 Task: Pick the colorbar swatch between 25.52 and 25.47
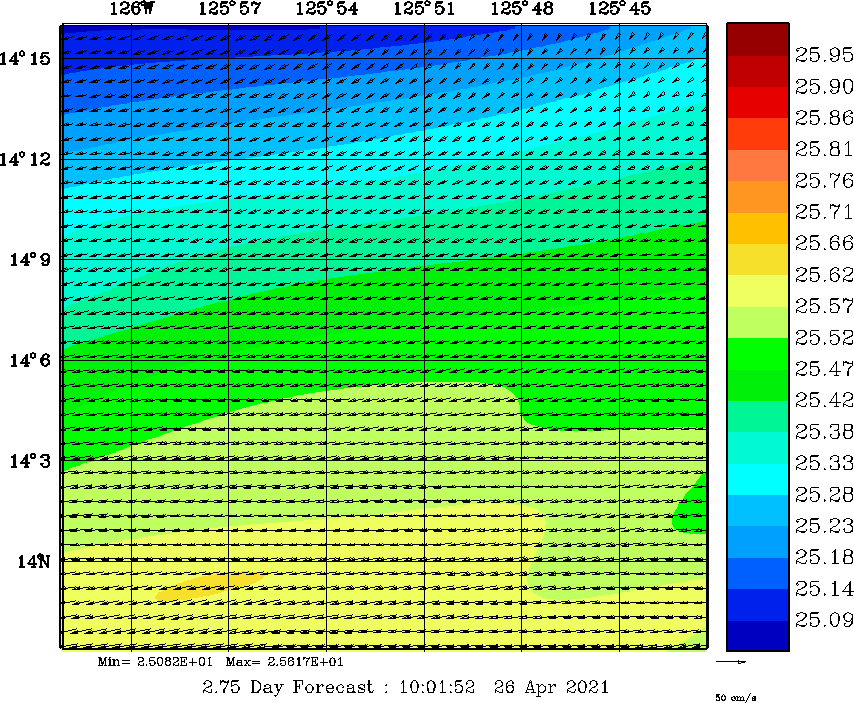click(758, 353)
